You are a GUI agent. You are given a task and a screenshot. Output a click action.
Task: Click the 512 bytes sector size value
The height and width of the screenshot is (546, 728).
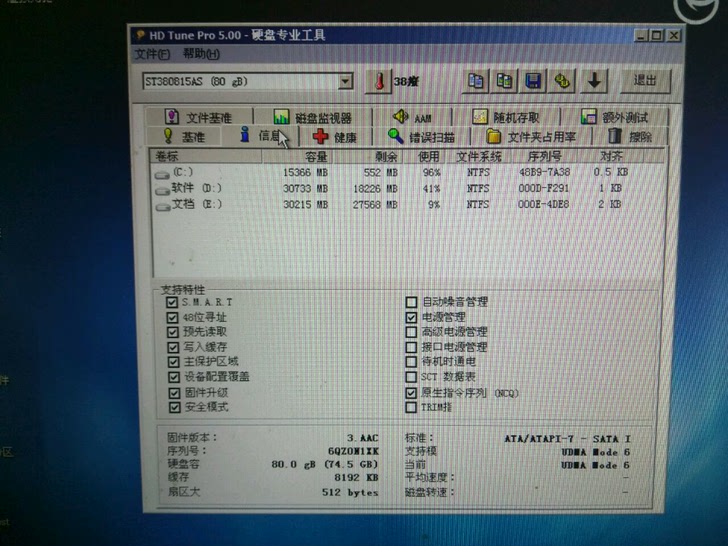point(350,493)
